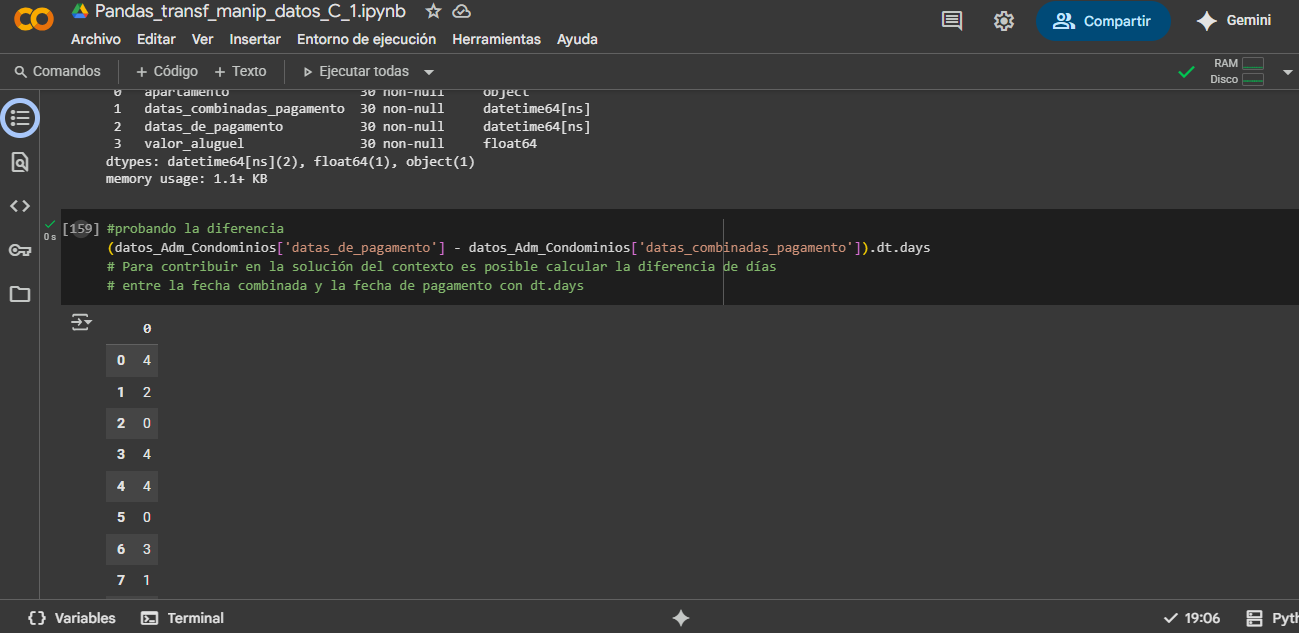Open the Variables panel
The image size is (1299, 633).
(72, 618)
